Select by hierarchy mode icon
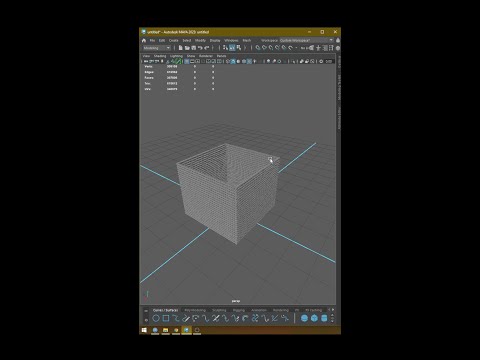 [225, 48]
